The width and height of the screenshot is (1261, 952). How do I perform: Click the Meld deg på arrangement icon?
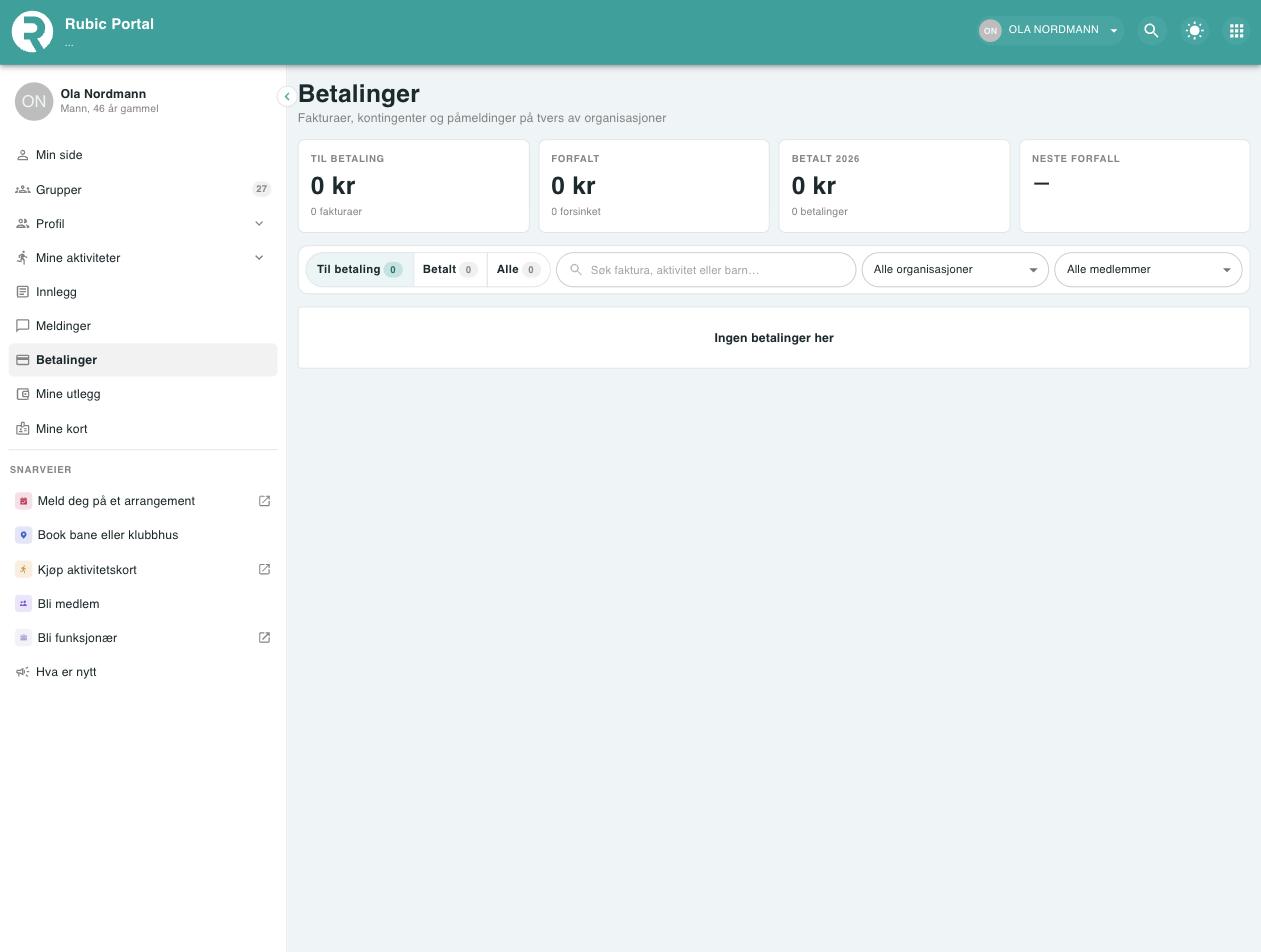(24, 501)
